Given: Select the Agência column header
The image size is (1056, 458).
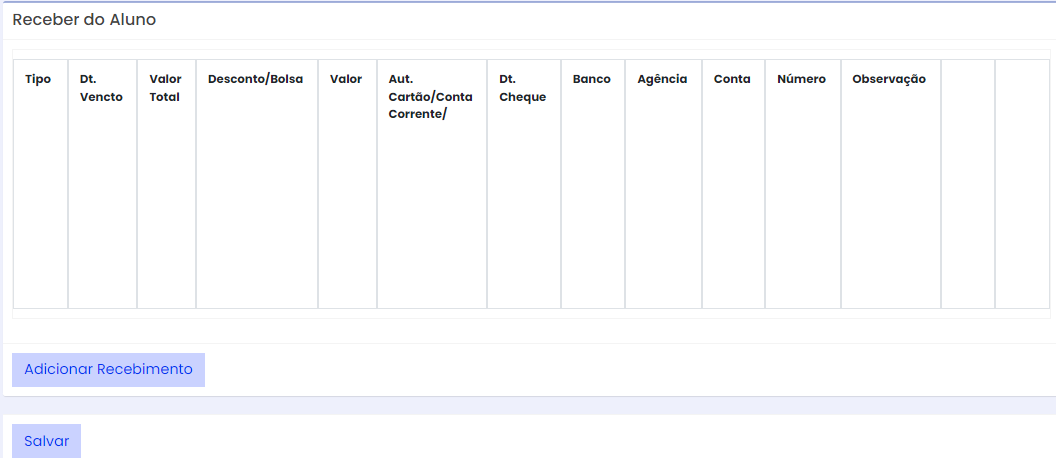Looking at the screenshot, I should 662,79.
